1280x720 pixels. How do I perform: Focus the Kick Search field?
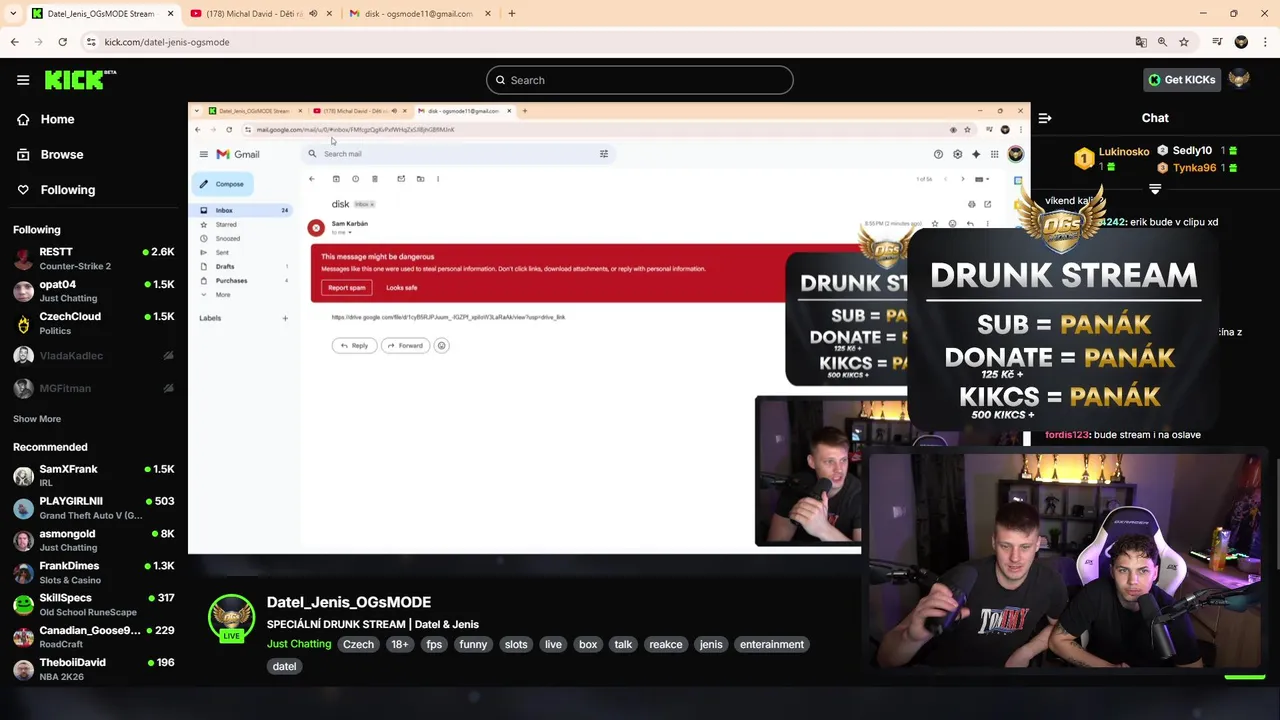pyautogui.click(x=640, y=80)
